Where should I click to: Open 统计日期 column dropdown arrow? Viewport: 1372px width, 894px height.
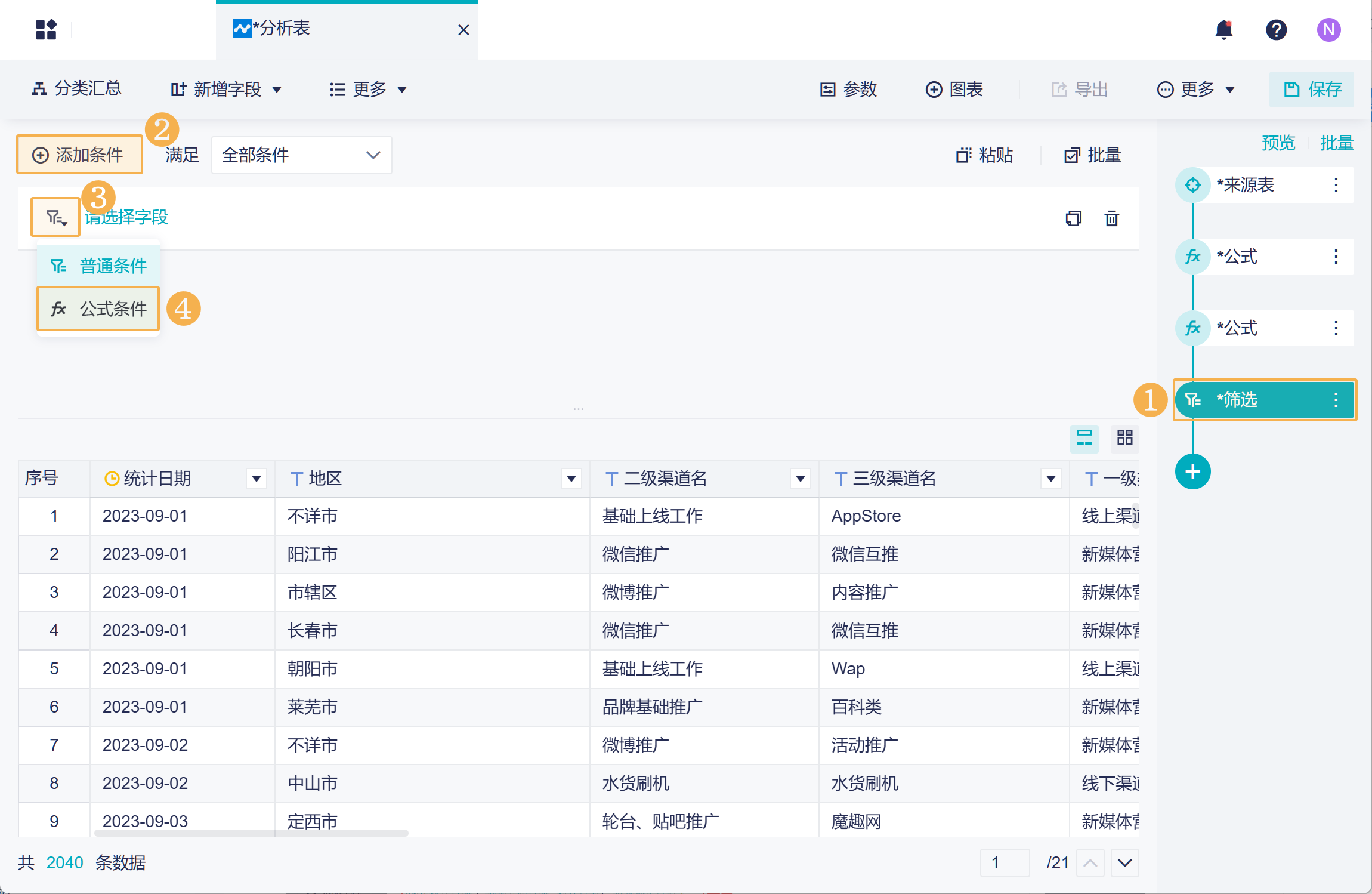click(256, 479)
